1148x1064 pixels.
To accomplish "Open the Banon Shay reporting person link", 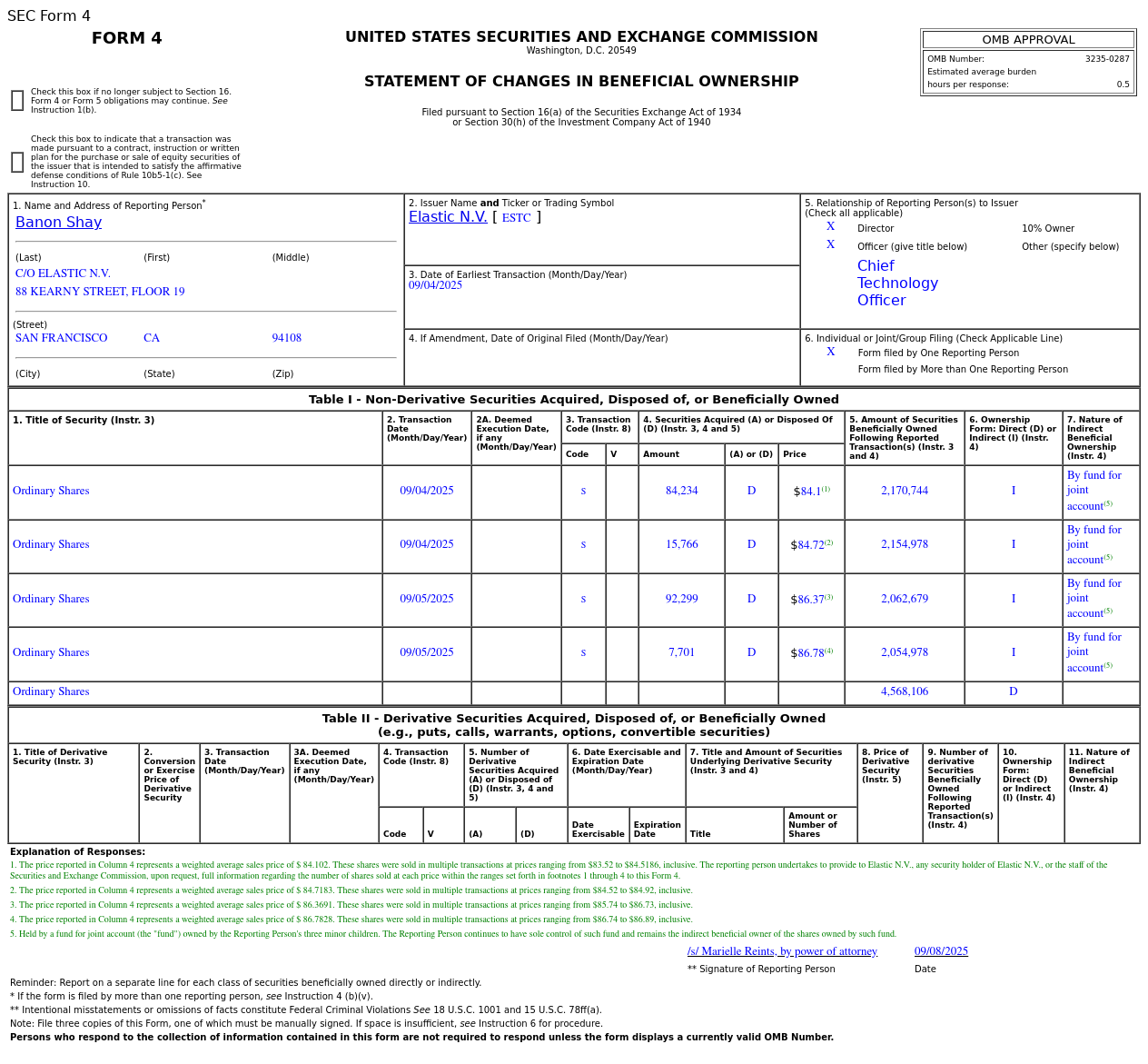I will pyautogui.click(x=58, y=223).
